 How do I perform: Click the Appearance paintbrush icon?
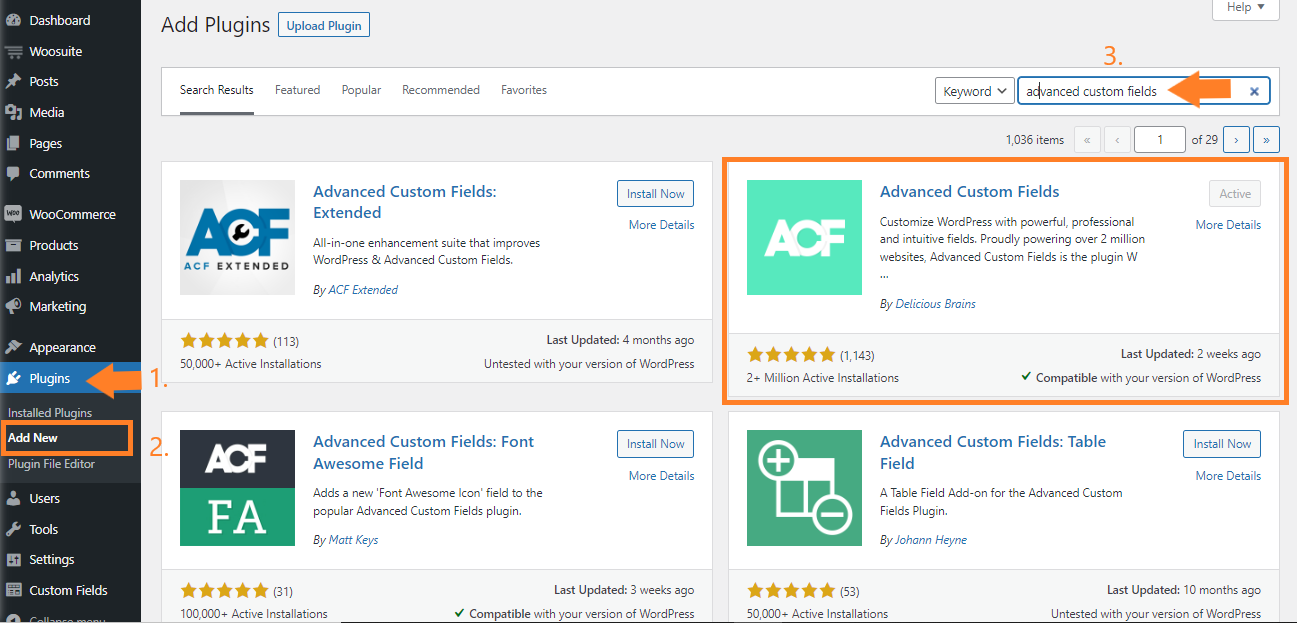click(x=14, y=347)
